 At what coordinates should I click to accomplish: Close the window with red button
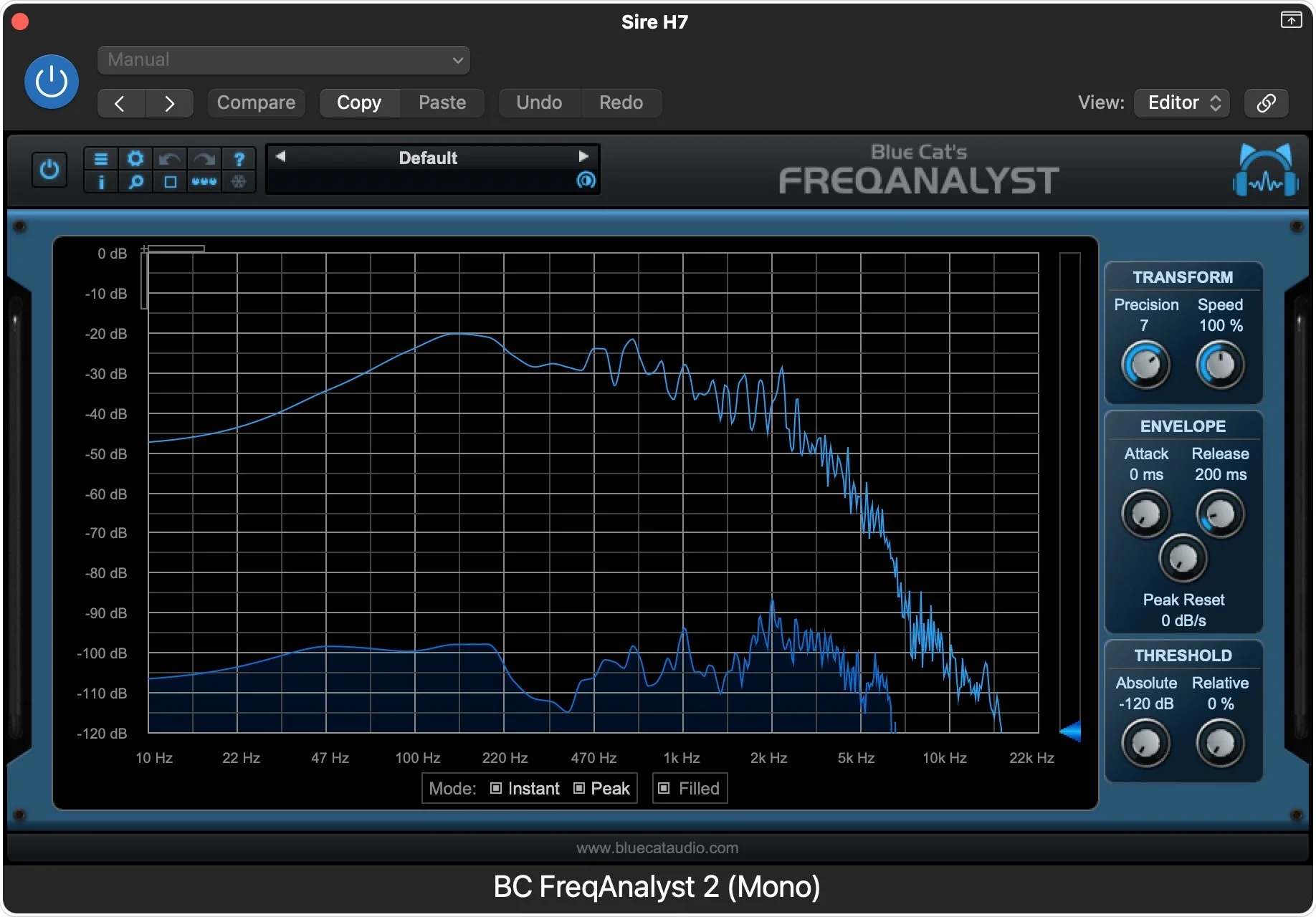(x=20, y=21)
